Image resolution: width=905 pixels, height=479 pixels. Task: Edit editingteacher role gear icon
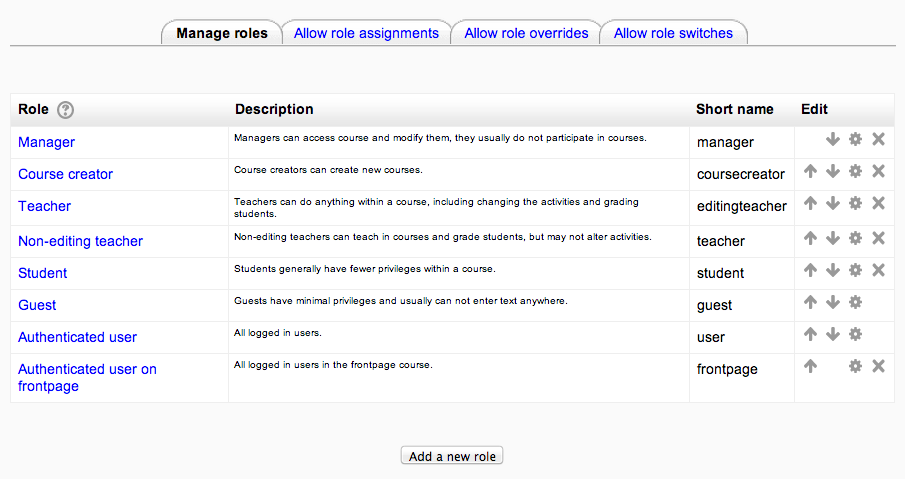pyautogui.click(x=855, y=203)
